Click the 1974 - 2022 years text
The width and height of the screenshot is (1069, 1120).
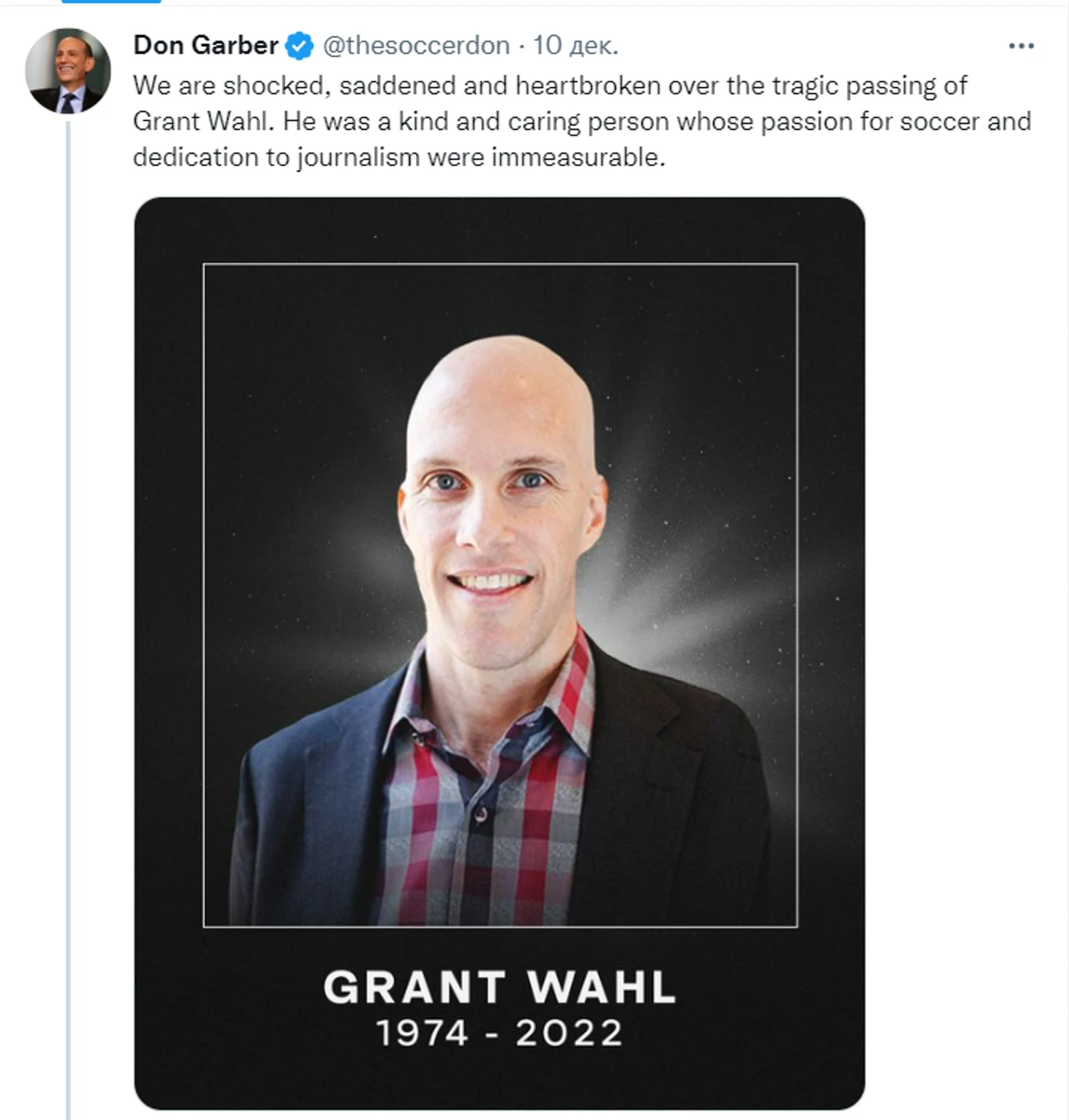click(499, 1034)
